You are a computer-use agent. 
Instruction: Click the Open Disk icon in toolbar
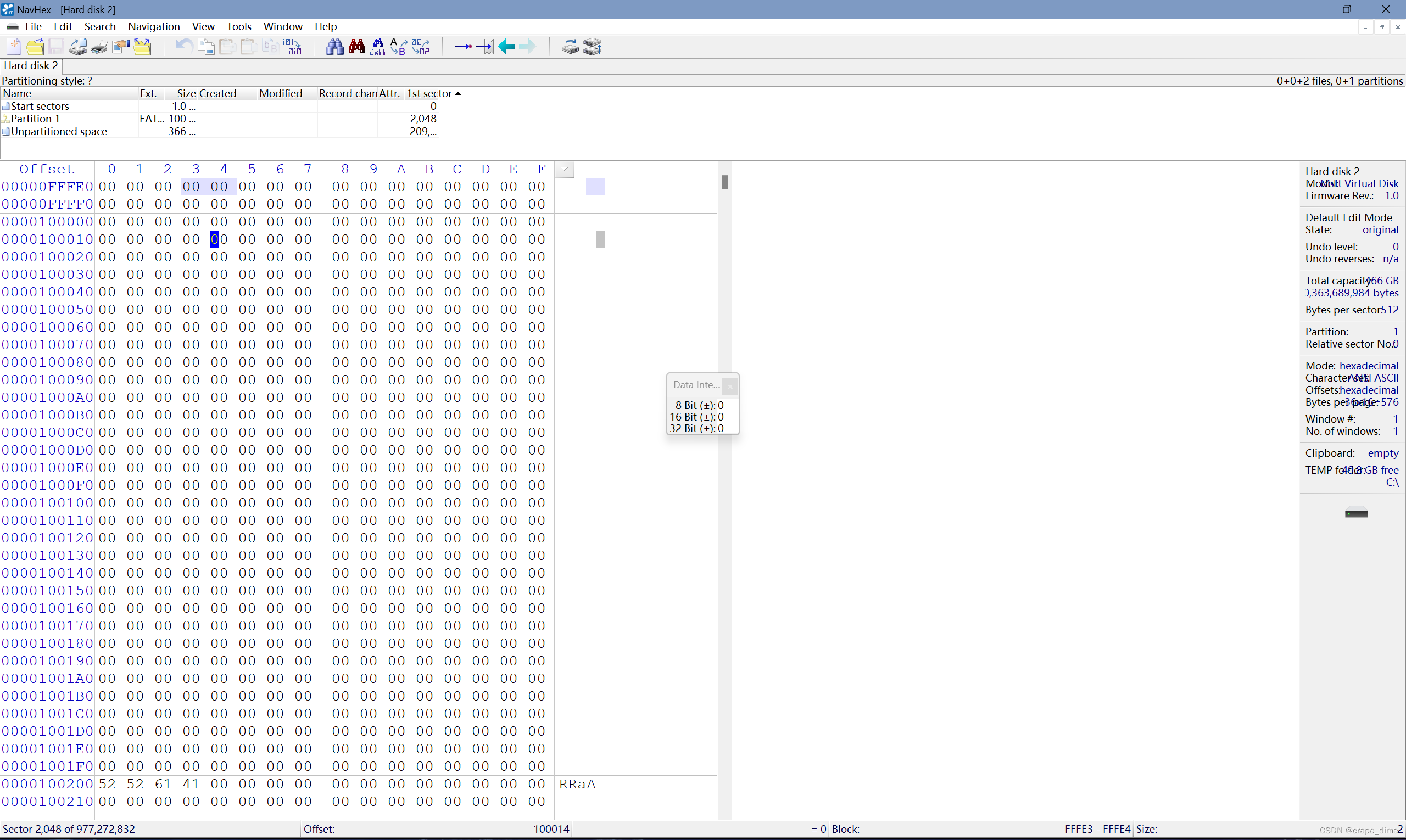pyautogui.click(x=570, y=47)
